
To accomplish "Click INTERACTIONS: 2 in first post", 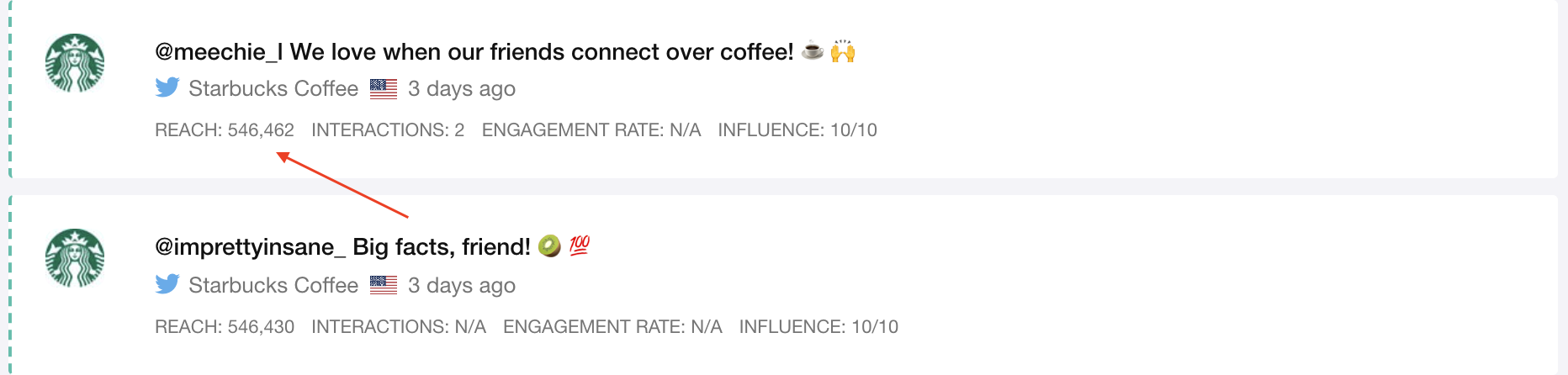I will tap(388, 130).
